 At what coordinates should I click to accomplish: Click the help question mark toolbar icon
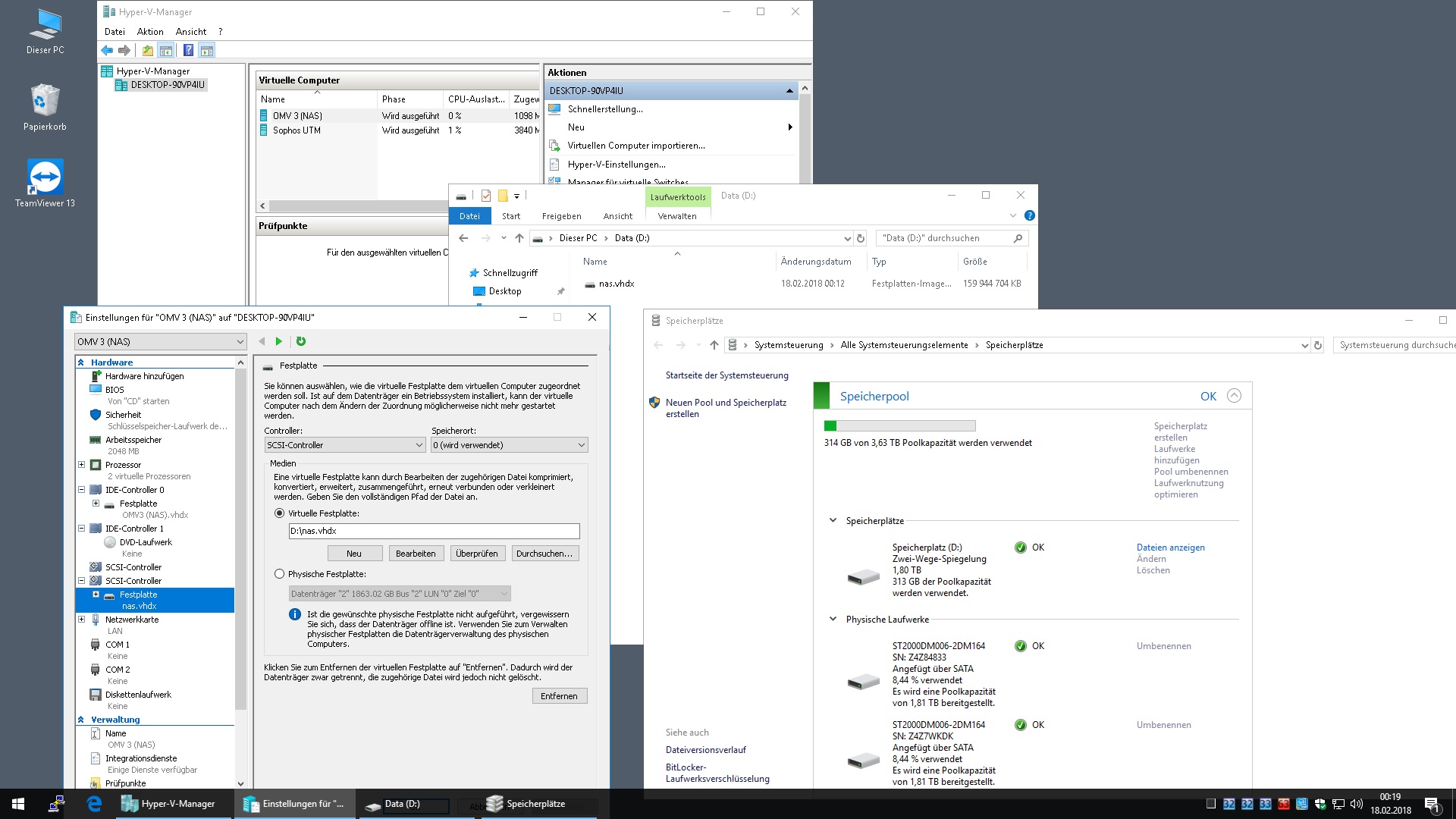coord(188,51)
